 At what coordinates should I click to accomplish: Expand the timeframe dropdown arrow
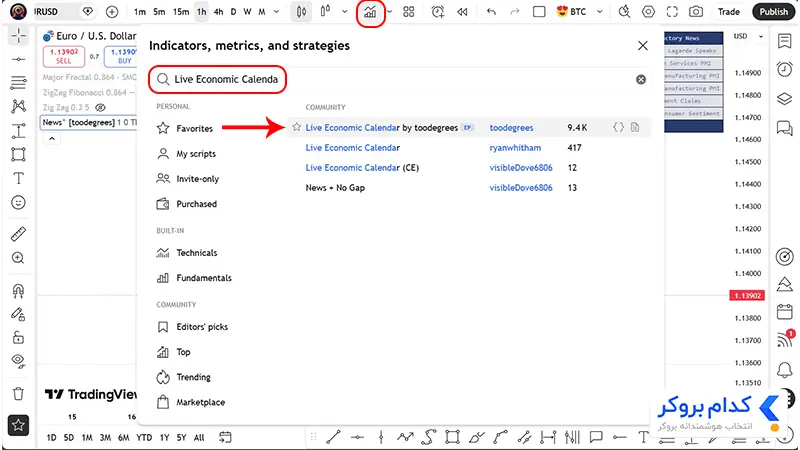277,12
